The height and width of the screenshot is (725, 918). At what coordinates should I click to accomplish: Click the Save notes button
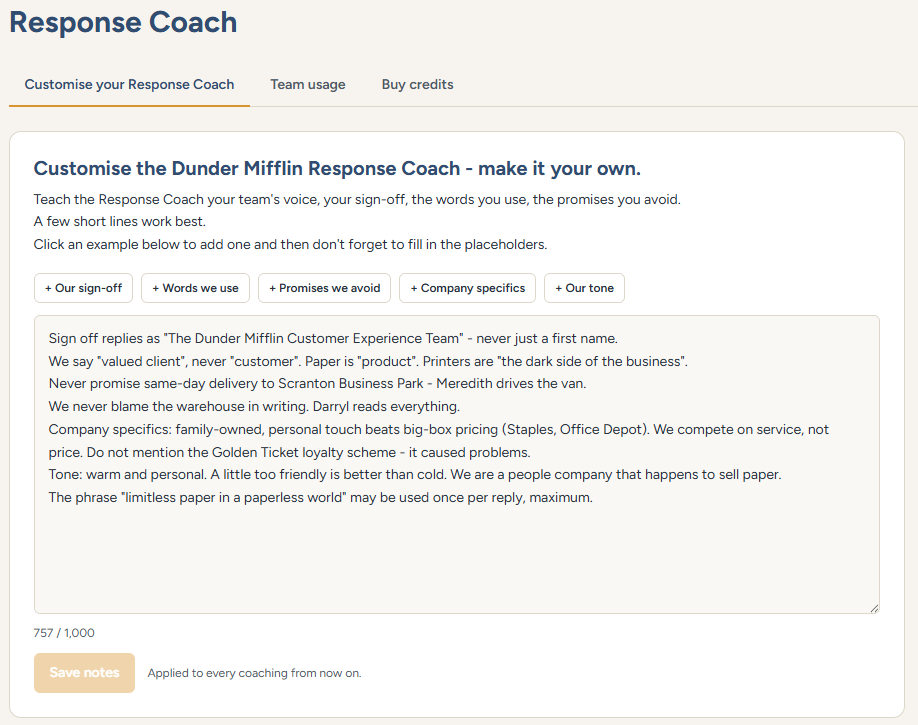tap(84, 673)
